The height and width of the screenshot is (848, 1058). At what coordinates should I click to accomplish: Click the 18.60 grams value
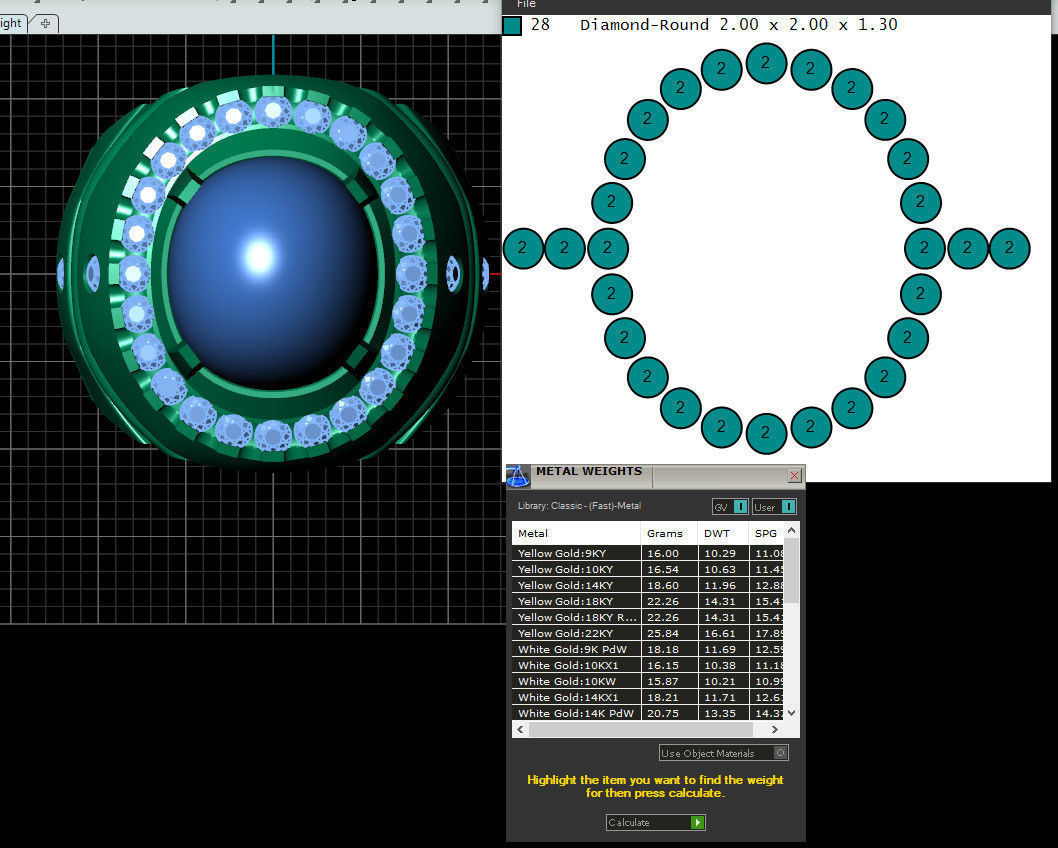pos(663,586)
